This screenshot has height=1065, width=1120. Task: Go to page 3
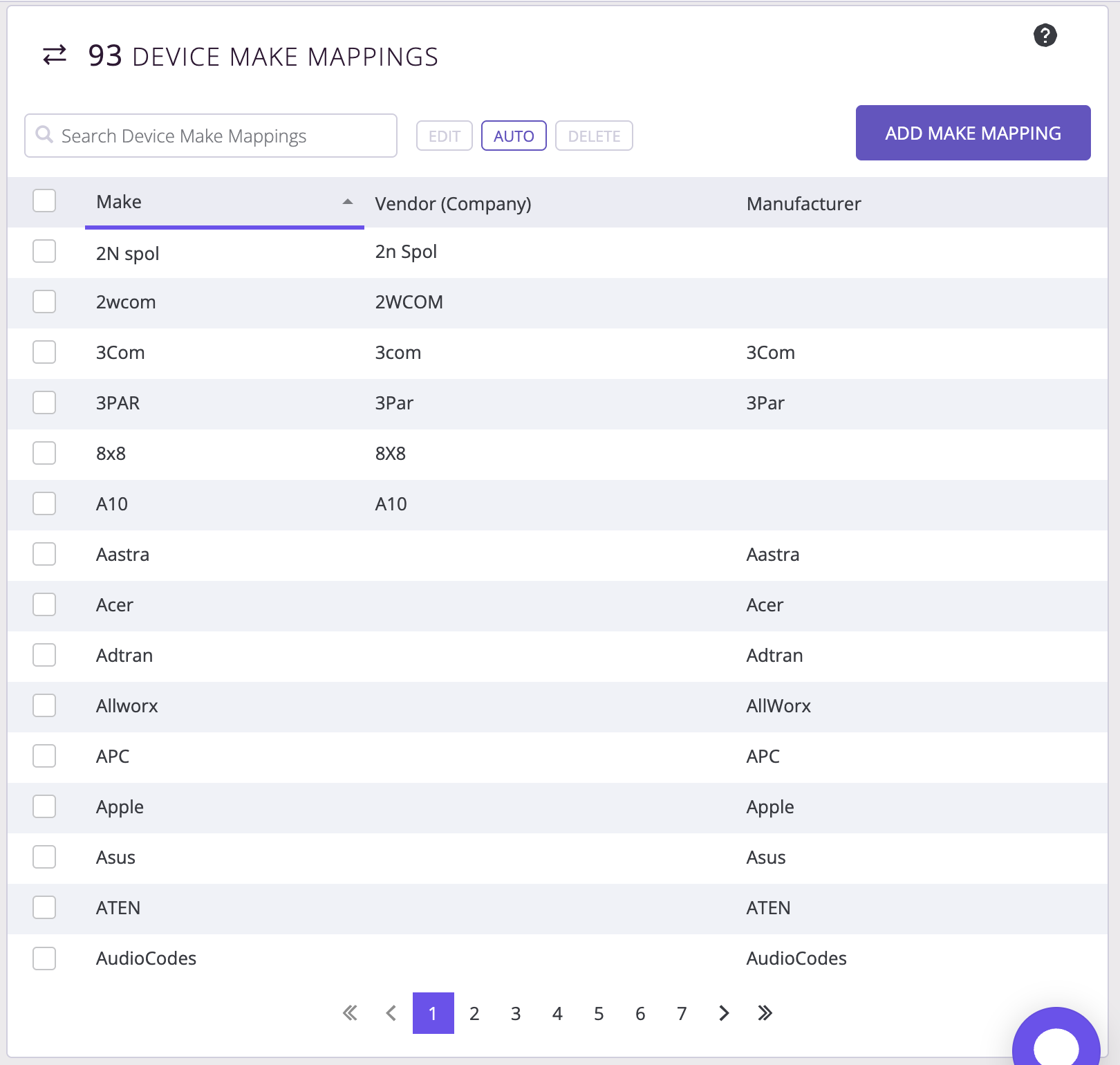(x=516, y=1013)
